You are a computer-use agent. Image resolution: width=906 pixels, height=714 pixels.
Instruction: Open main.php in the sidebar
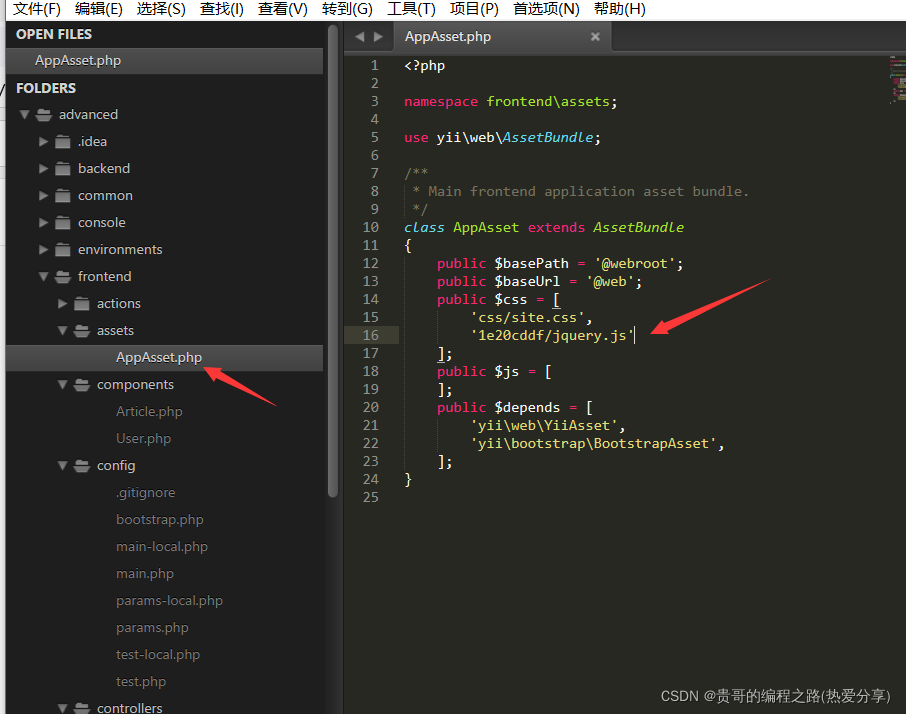tap(144, 574)
